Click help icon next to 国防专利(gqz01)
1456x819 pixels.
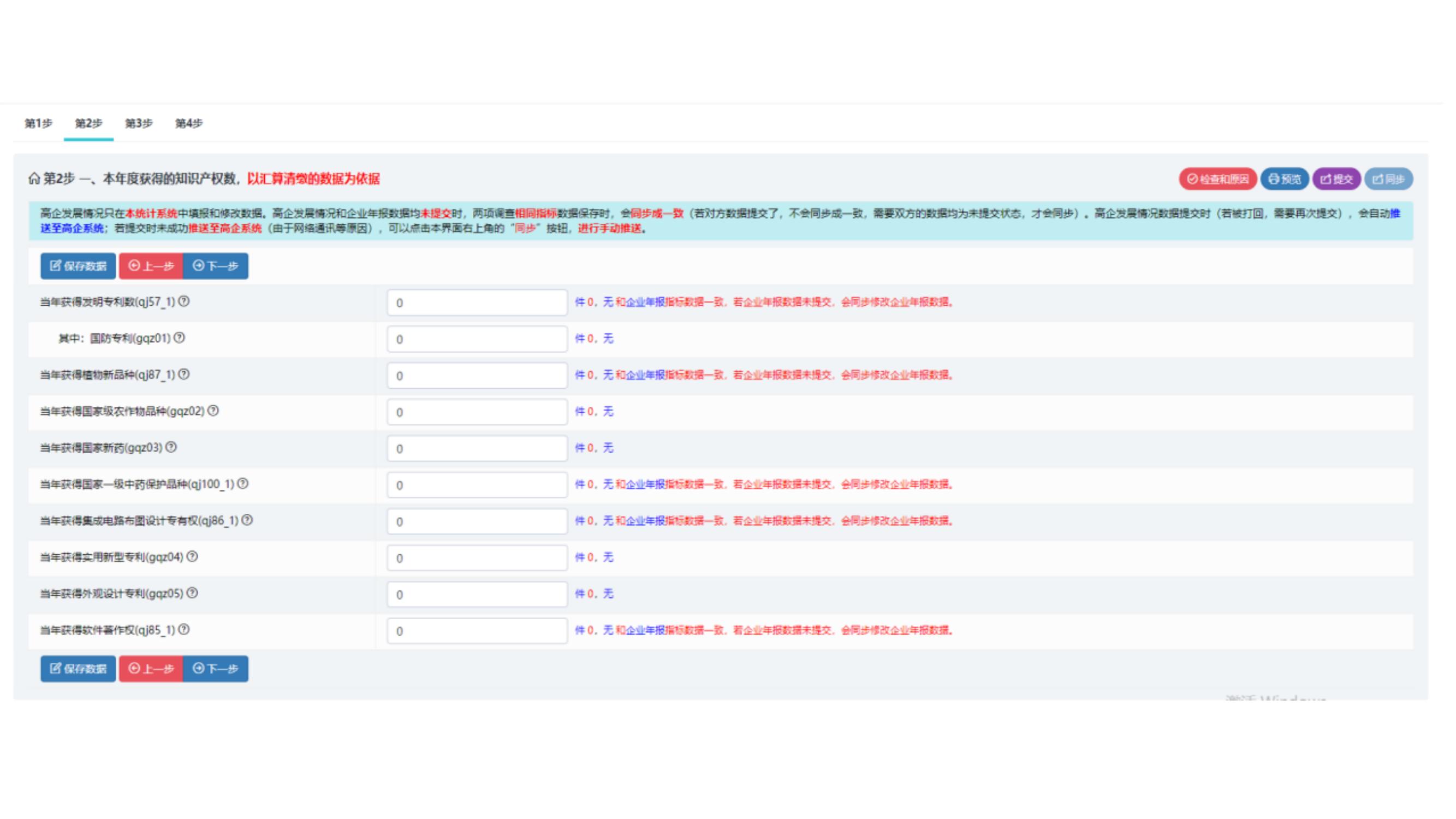(179, 338)
